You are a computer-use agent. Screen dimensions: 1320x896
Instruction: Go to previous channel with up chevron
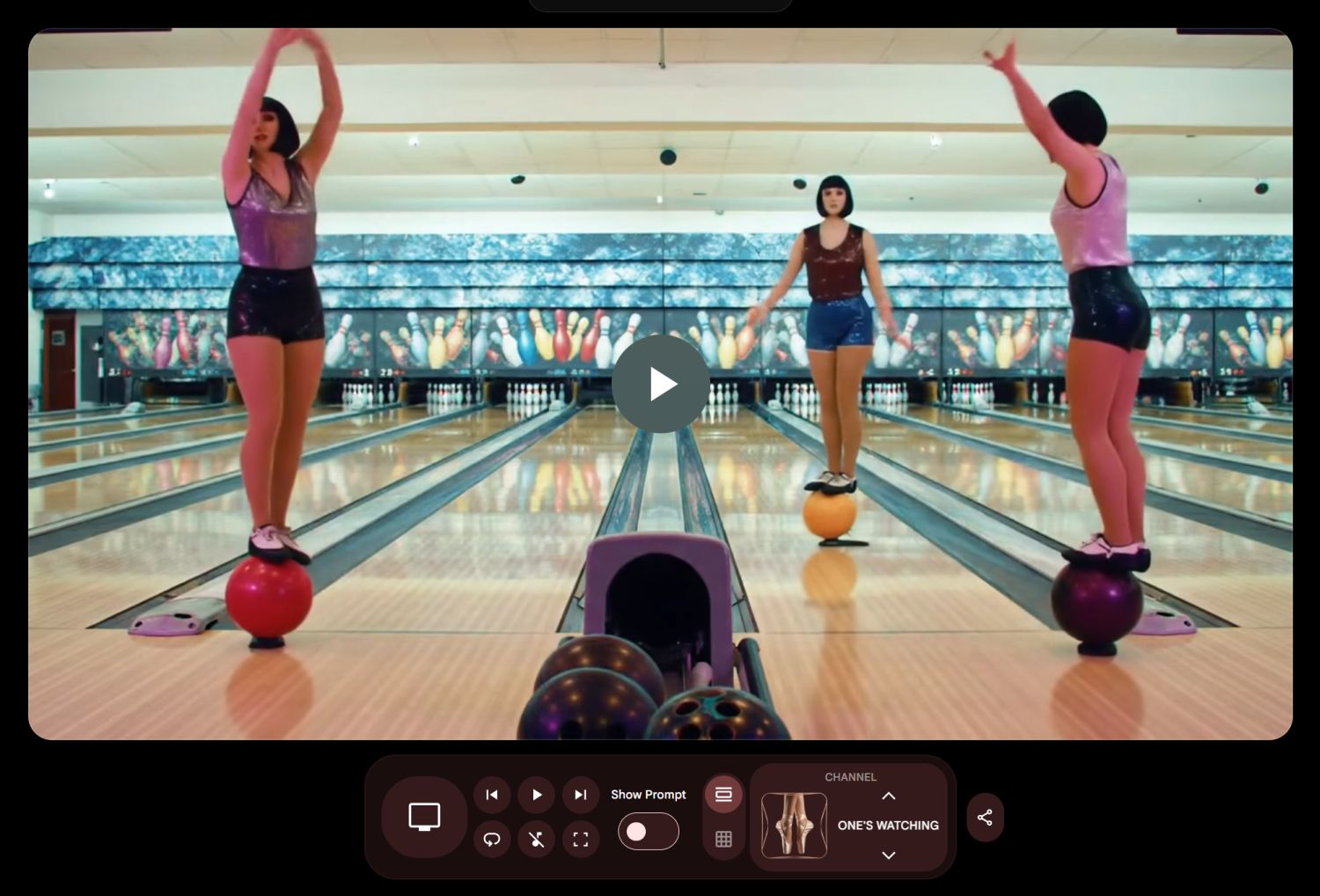[x=889, y=796]
